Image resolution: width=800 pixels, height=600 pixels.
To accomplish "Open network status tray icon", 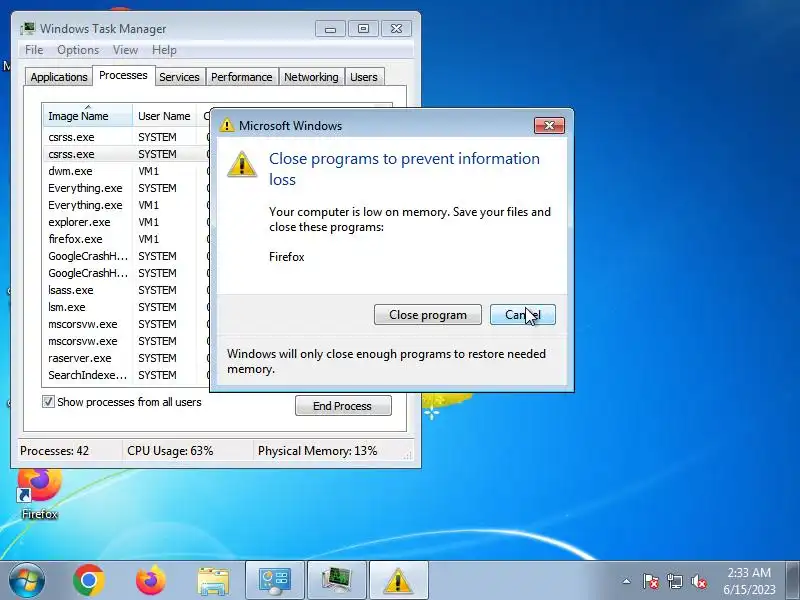I will click(674, 581).
